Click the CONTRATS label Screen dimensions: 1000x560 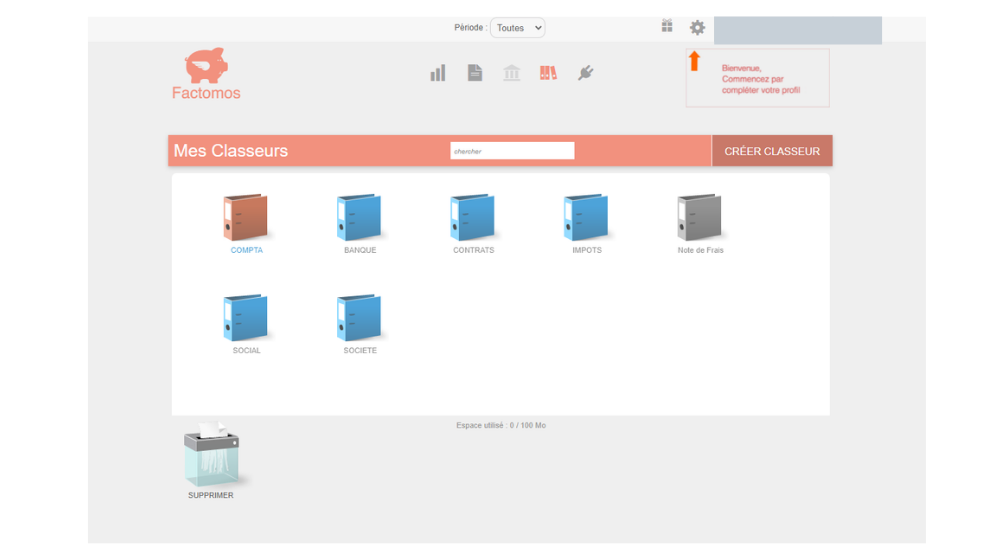[473, 250]
